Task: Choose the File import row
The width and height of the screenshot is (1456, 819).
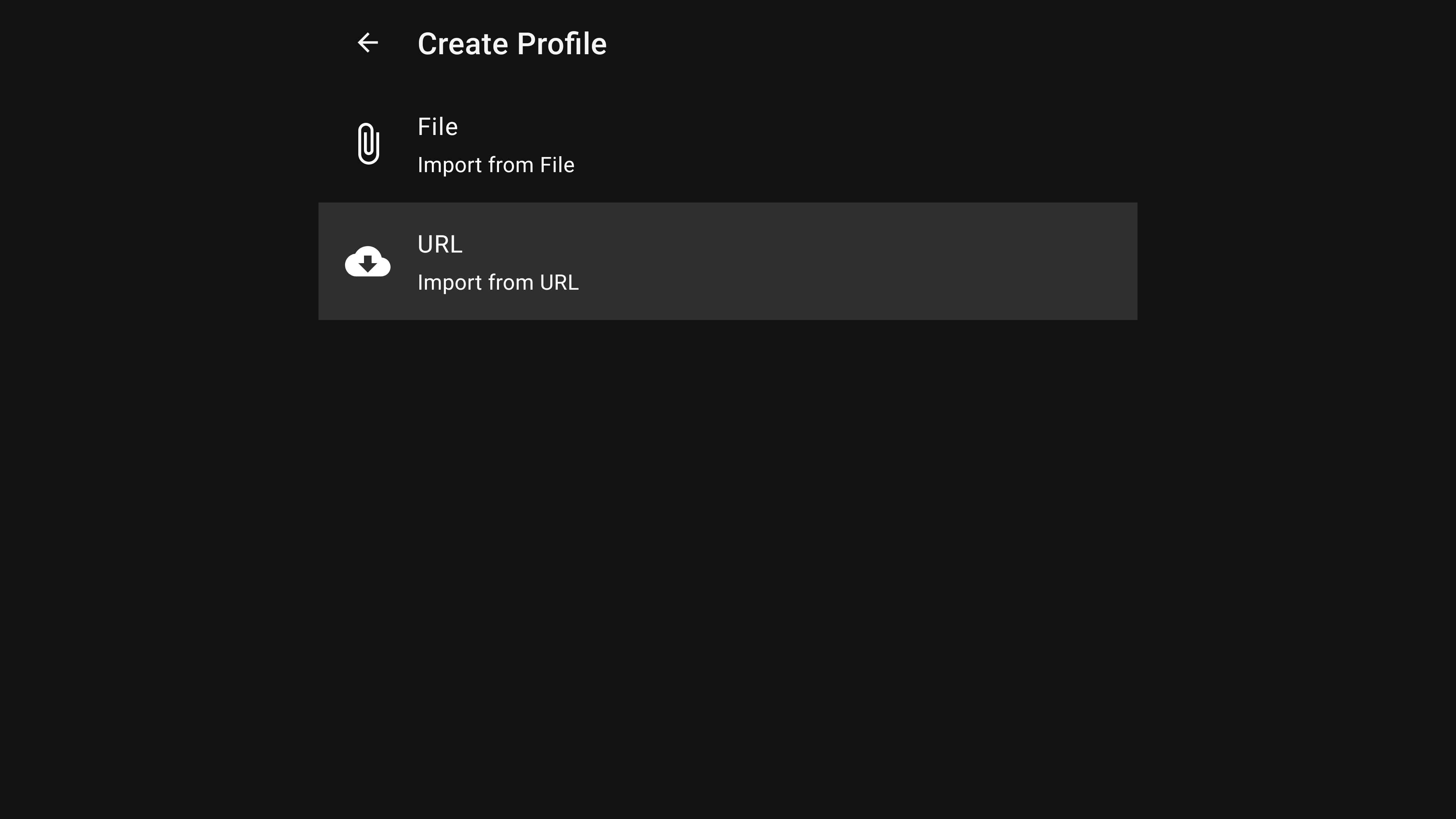Action: point(728,144)
